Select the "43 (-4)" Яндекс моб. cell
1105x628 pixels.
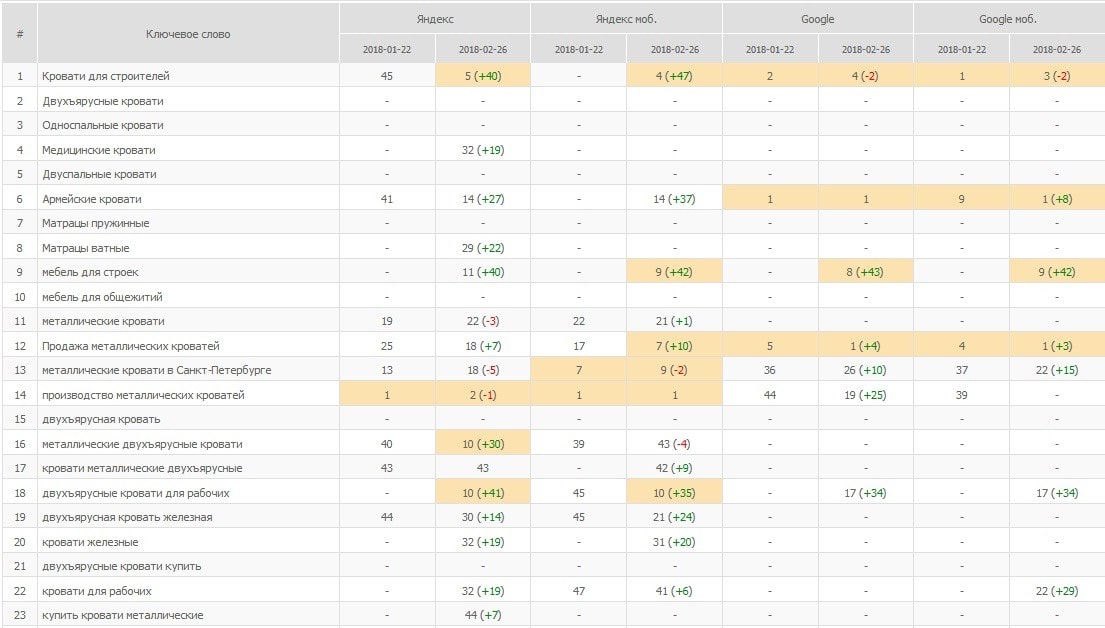point(674,444)
